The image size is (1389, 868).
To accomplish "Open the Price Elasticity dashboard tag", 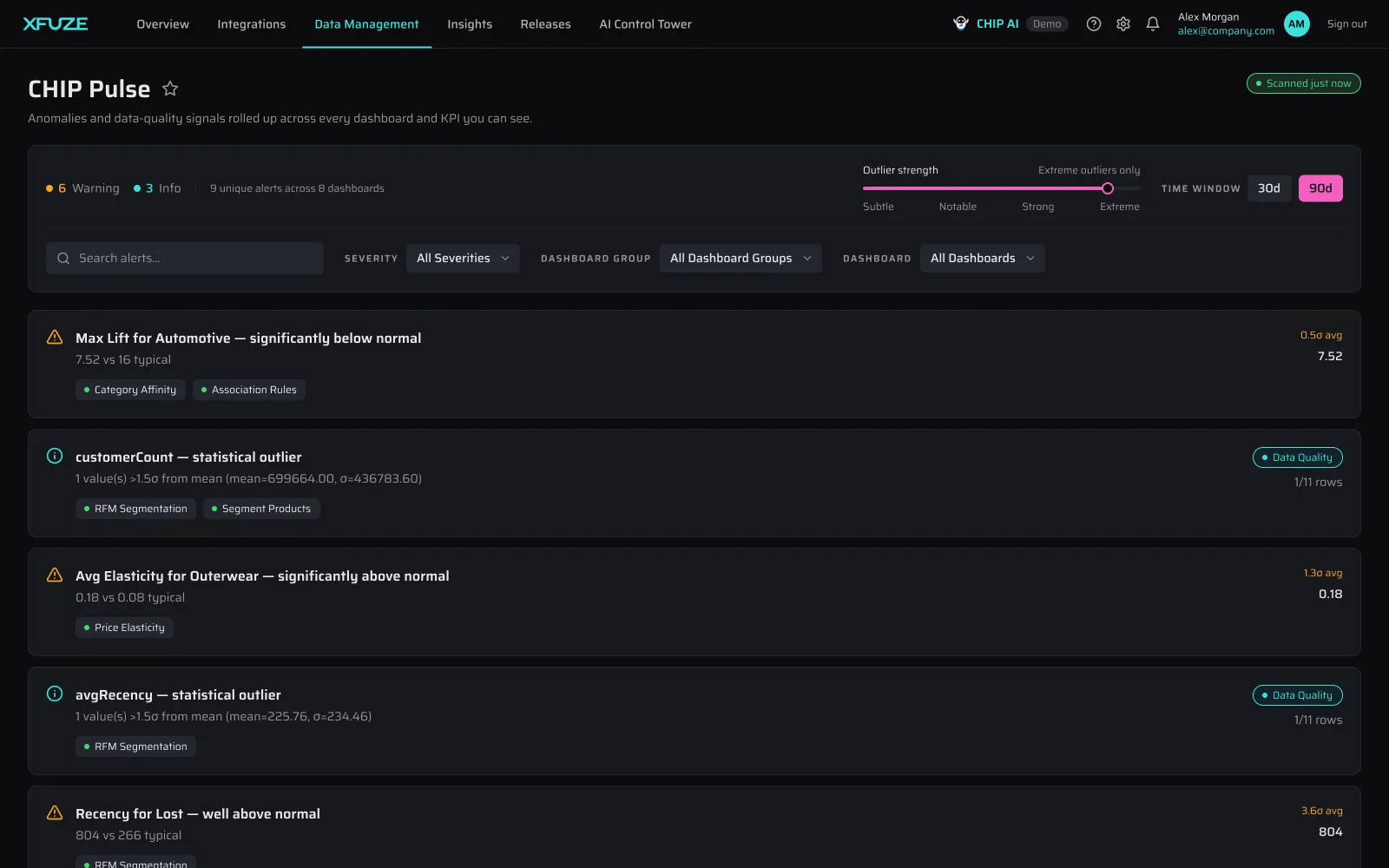I will click(124, 628).
